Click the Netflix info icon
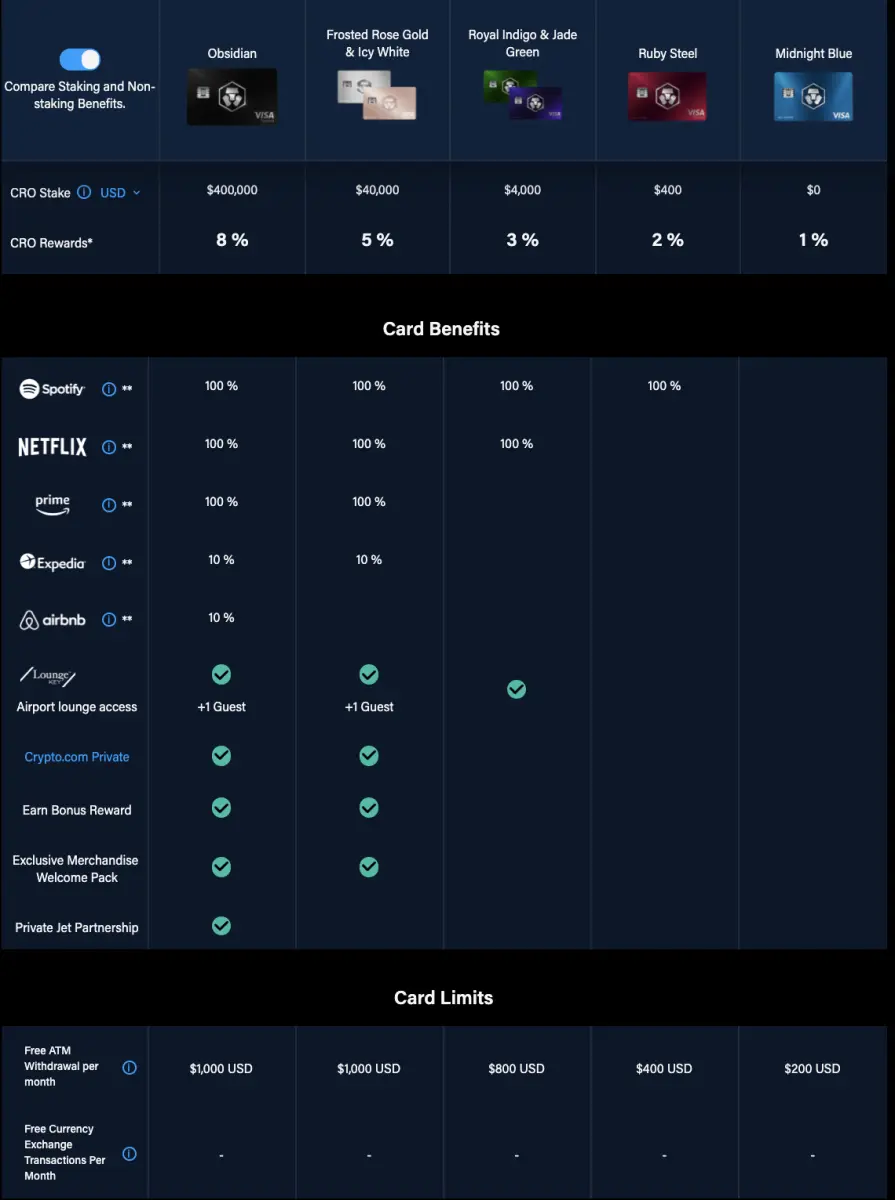Image resolution: width=895 pixels, height=1200 pixels. [x=109, y=448]
